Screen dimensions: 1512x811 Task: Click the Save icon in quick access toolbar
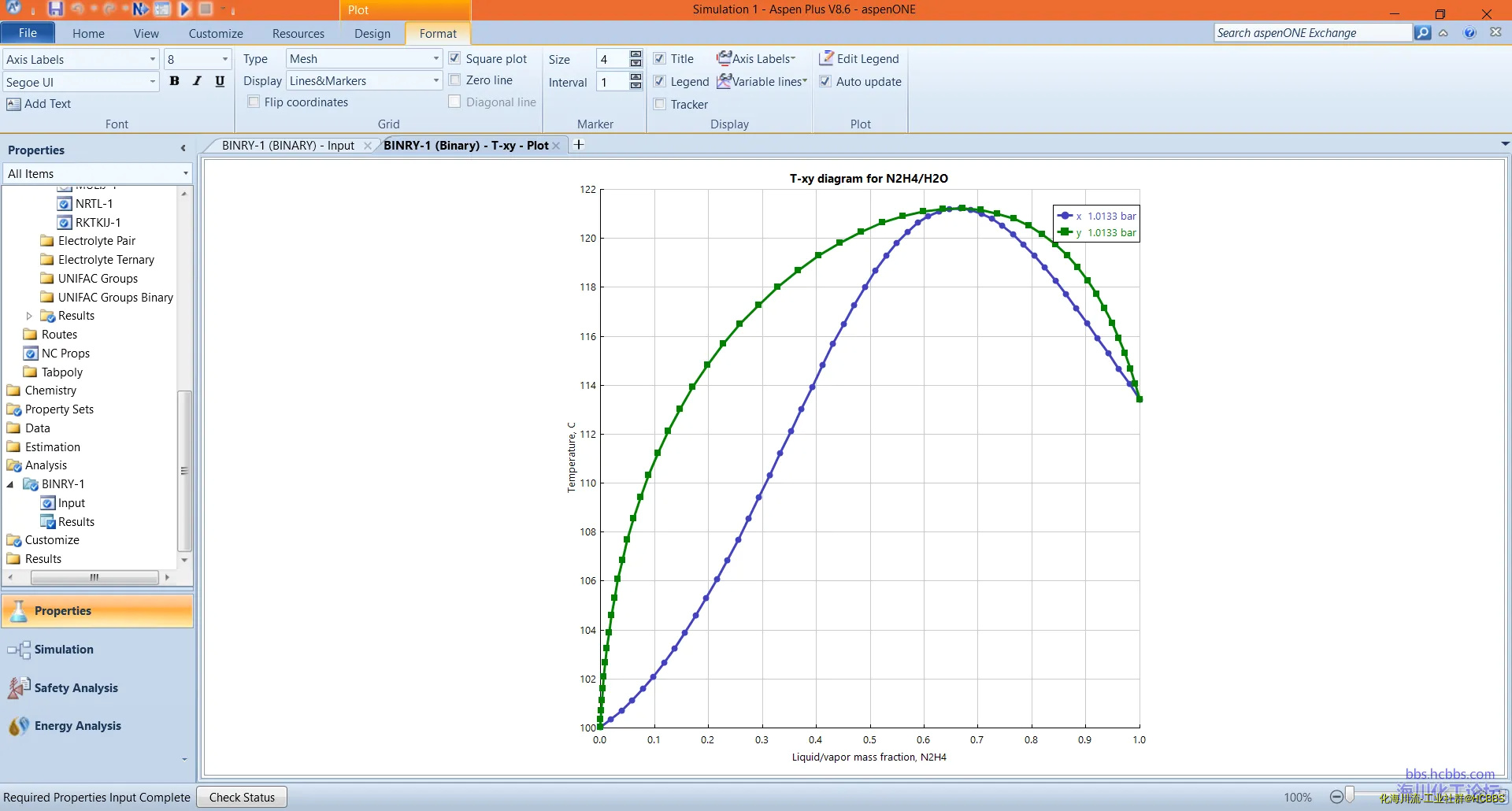click(55, 9)
